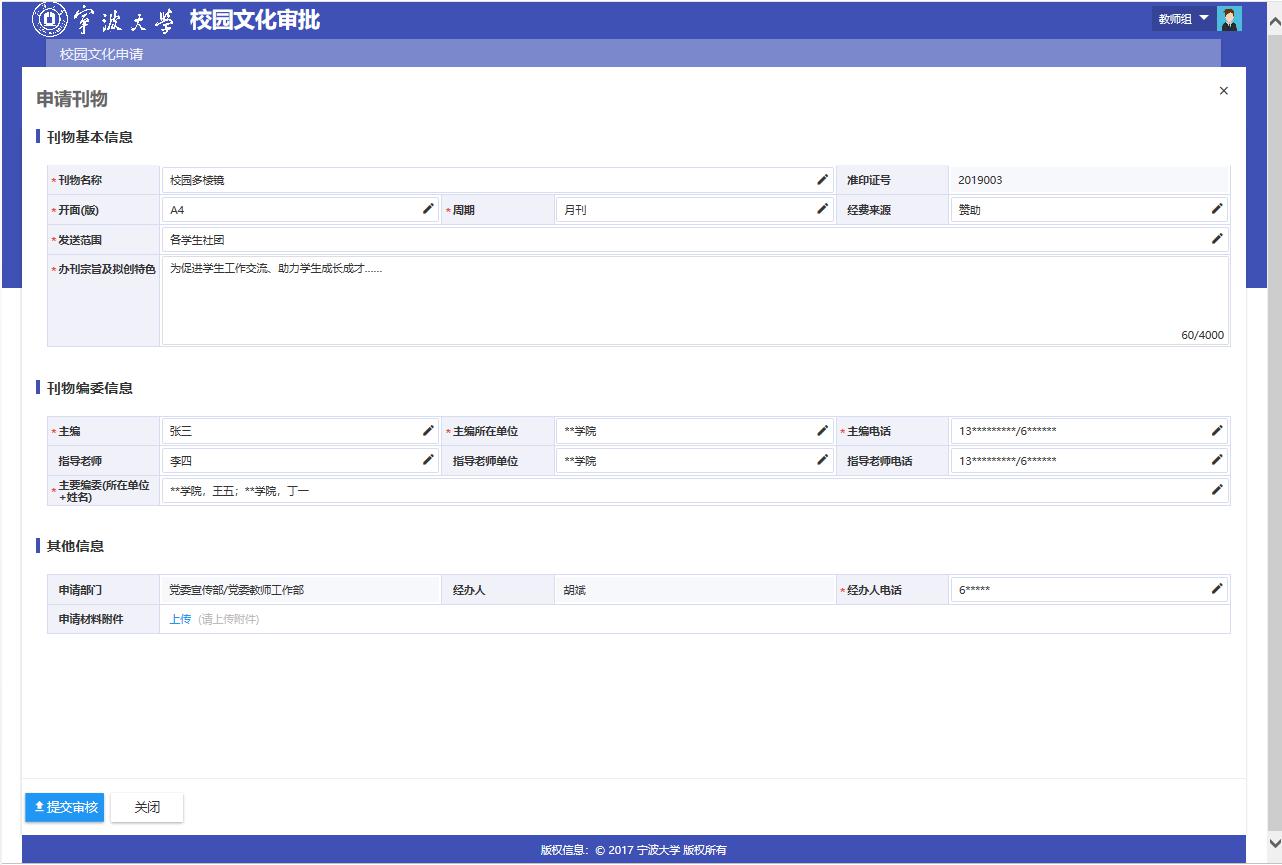Screen dimensions: 1282x865
Task: Click the pencil icon in 周期 field
Action: [822, 209]
